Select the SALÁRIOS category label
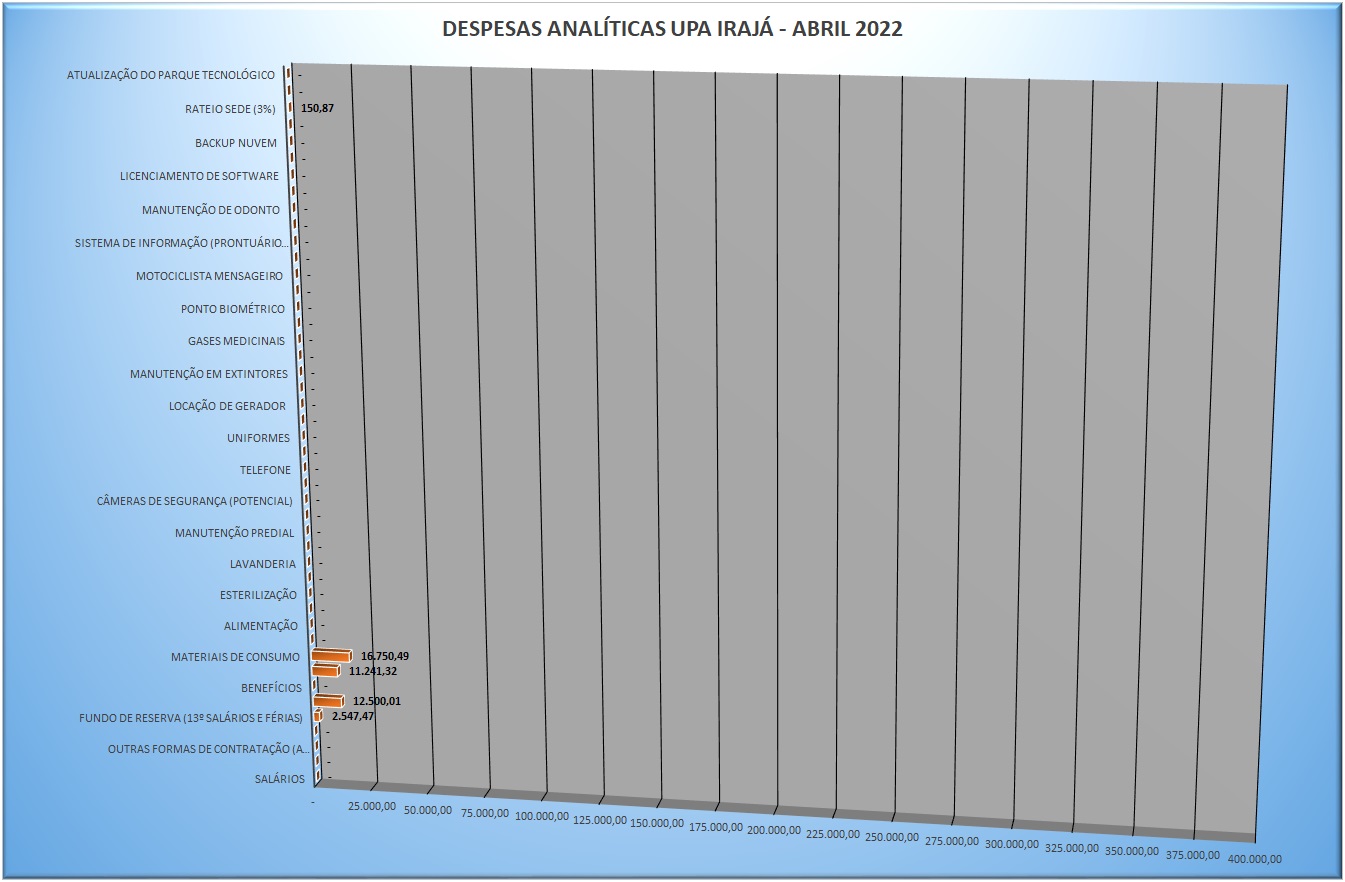This screenshot has width=1345, height=882. point(280,779)
